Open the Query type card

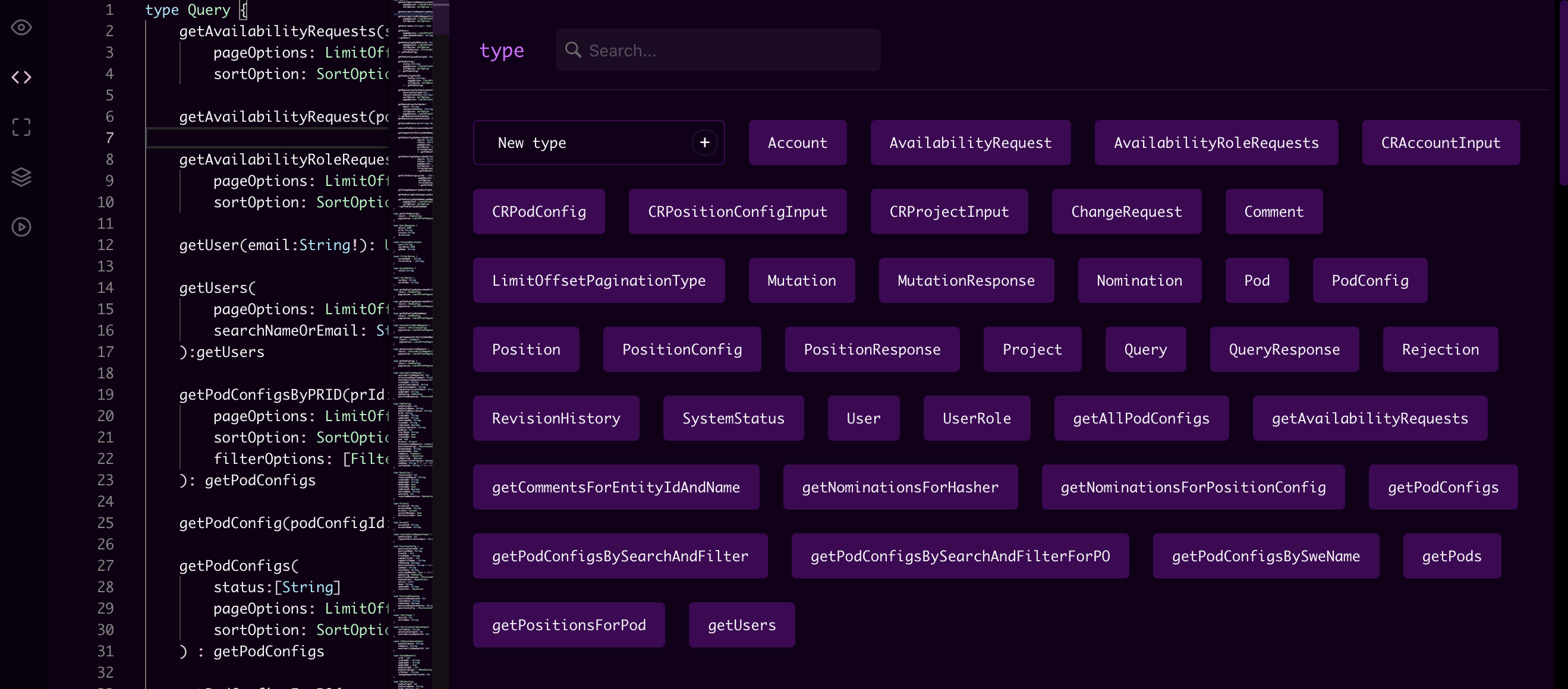1144,349
